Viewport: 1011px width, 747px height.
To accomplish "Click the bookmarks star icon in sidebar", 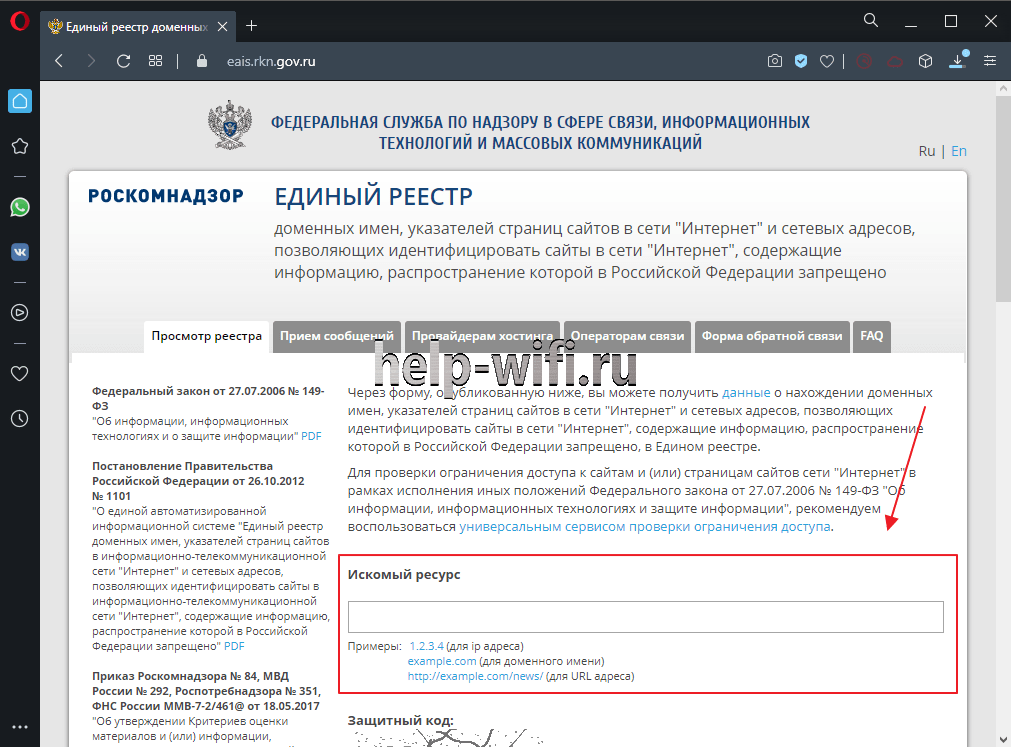I will pos(19,146).
